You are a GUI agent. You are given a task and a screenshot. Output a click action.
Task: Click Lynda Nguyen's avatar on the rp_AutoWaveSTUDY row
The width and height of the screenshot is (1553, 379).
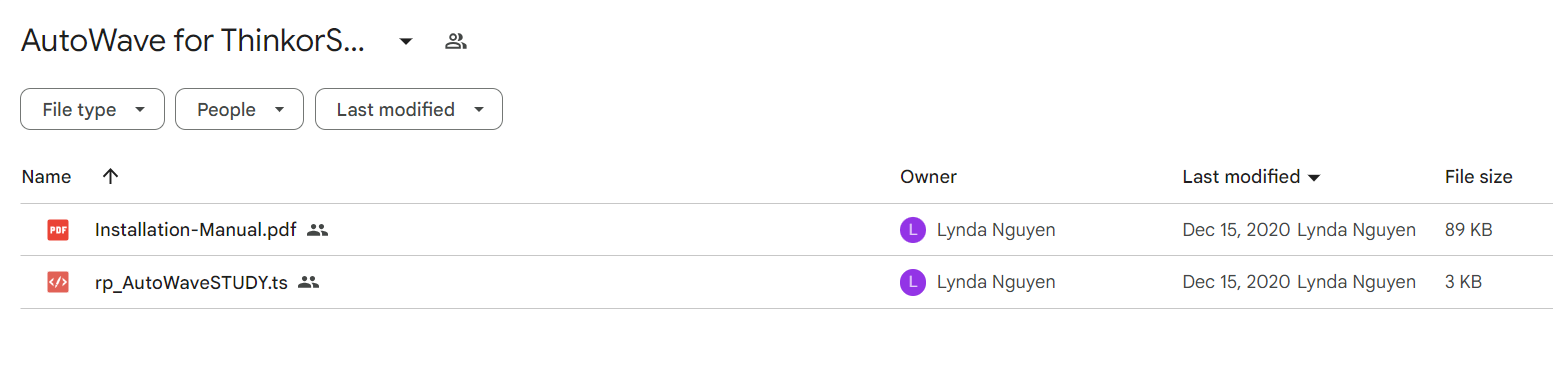tap(912, 283)
